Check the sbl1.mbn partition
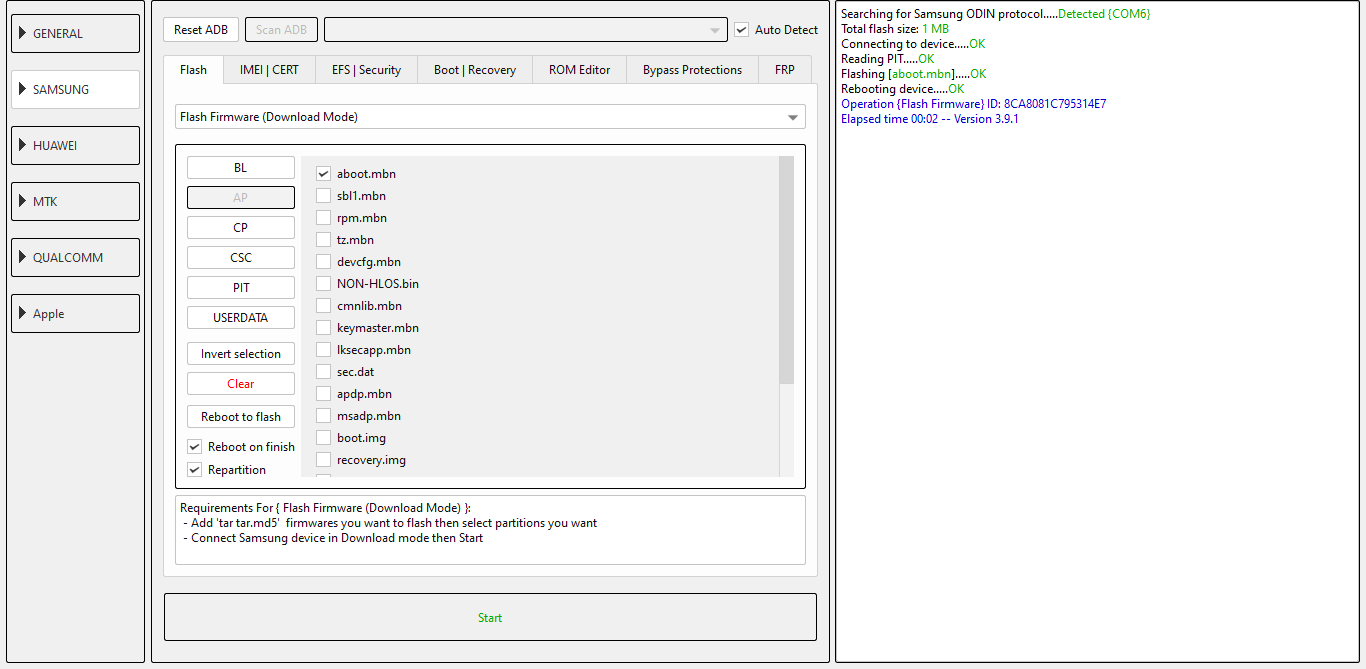 323,196
